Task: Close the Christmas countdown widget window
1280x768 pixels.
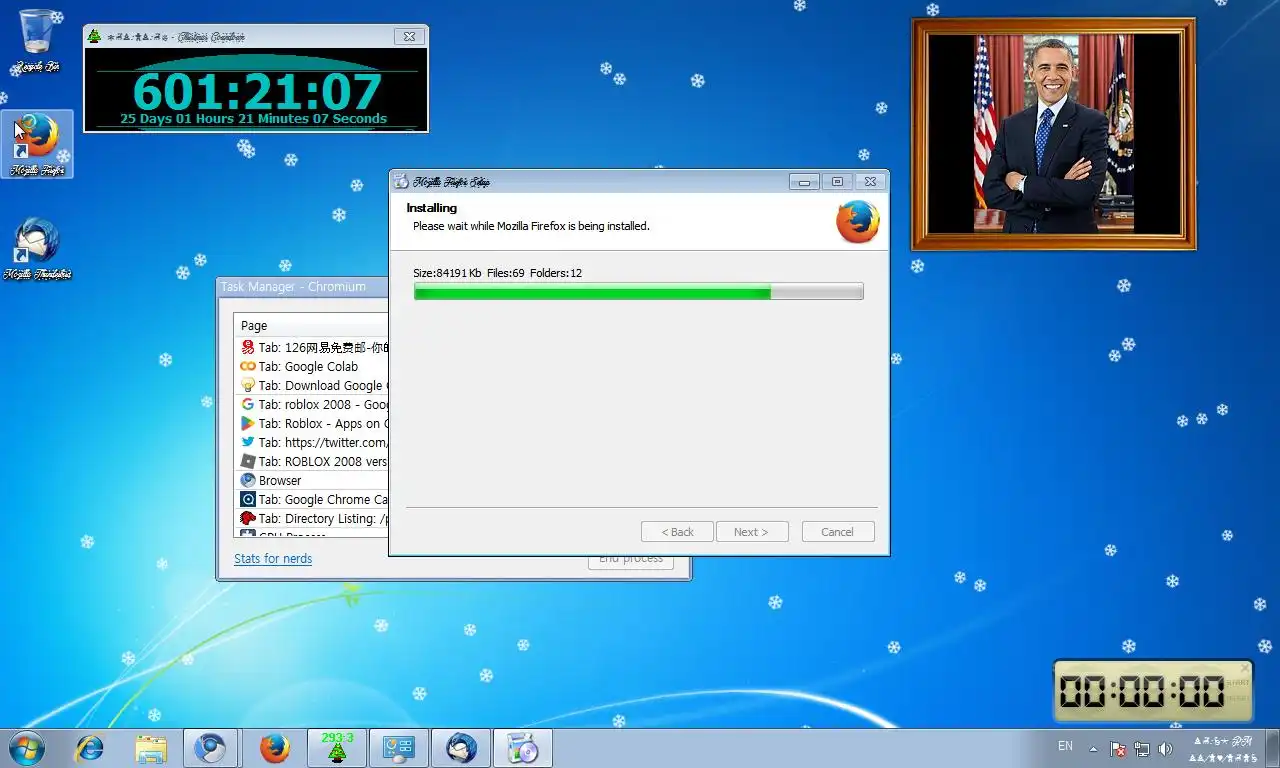Action: pyautogui.click(x=408, y=36)
